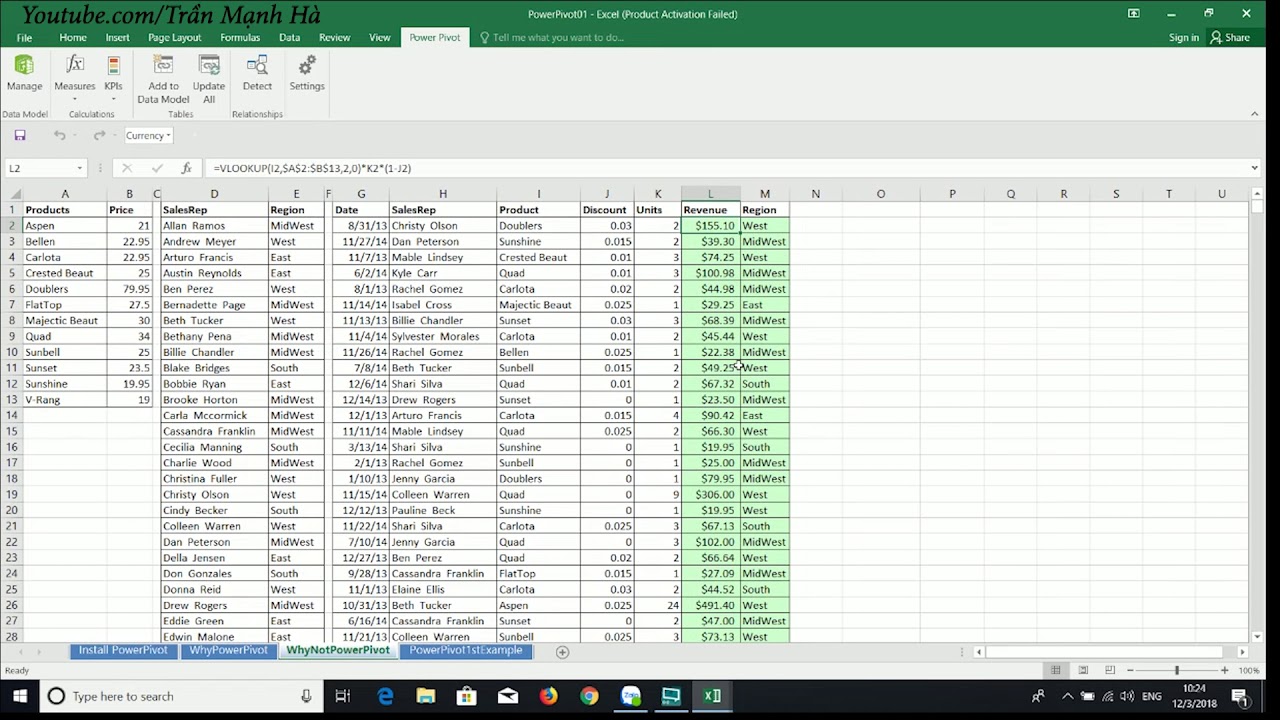Open the Action Center notifications

1240,696
